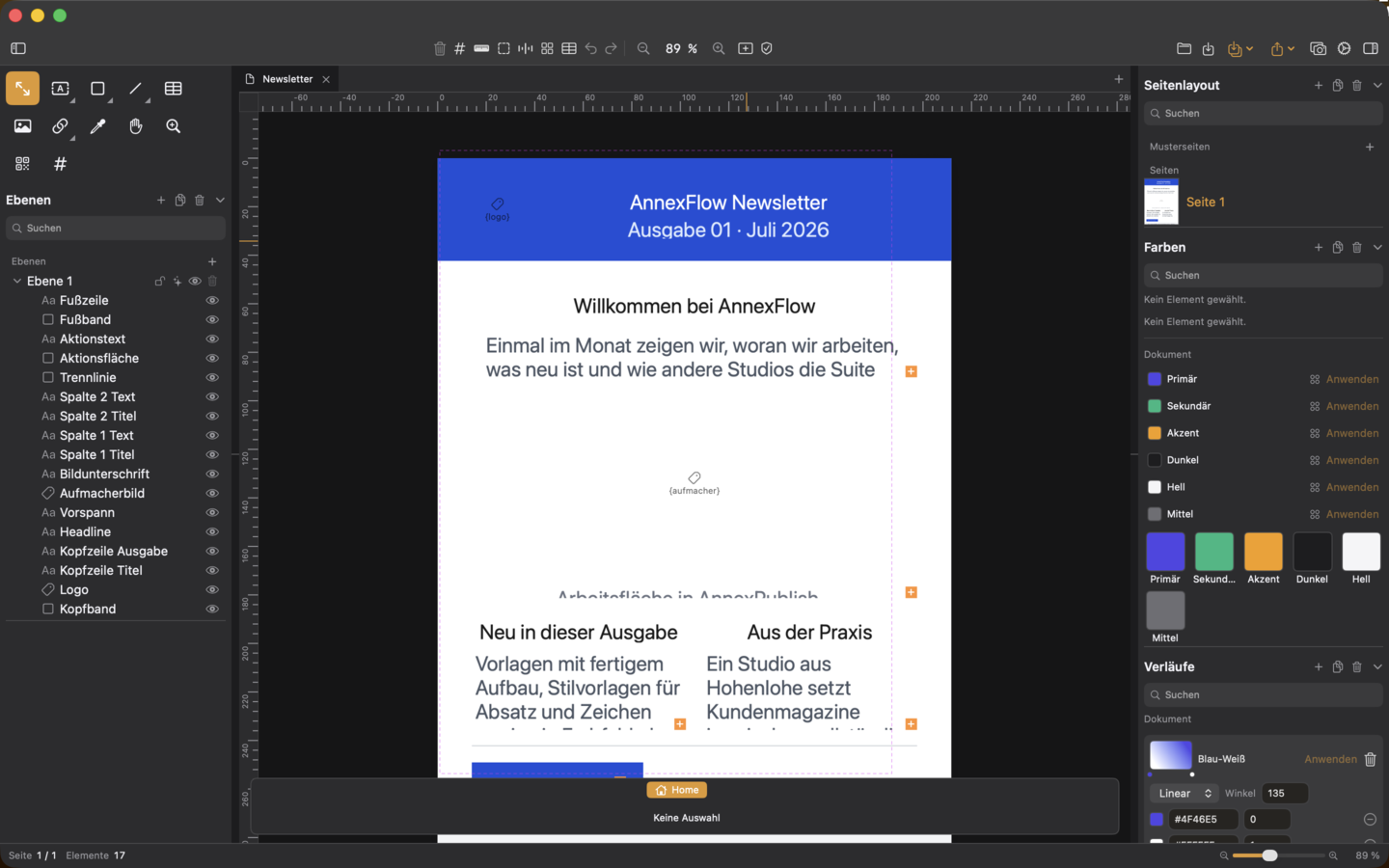Pick the eyedropper tool
Image resolution: width=1389 pixels, height=868 pixels.
coord(98,126)
